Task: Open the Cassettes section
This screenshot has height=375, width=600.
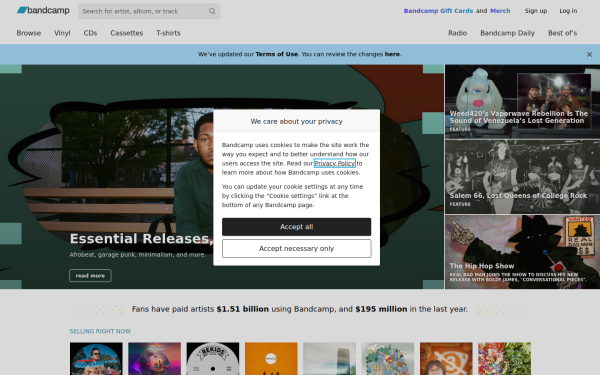Action: coord(127,33)
